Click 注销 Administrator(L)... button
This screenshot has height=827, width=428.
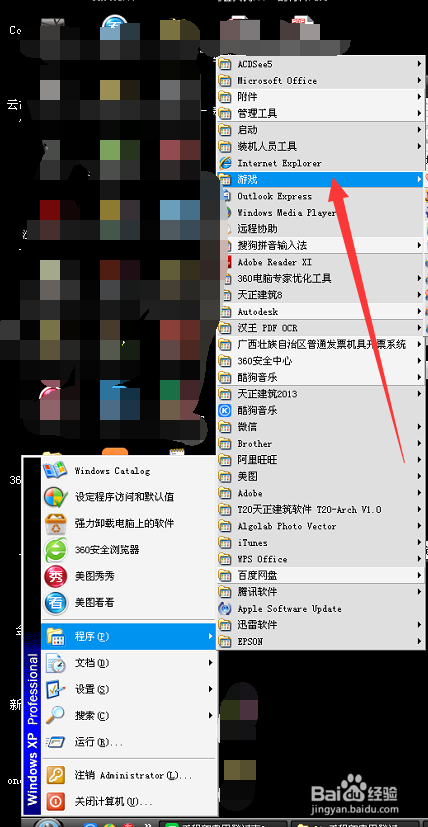[129, 775]
